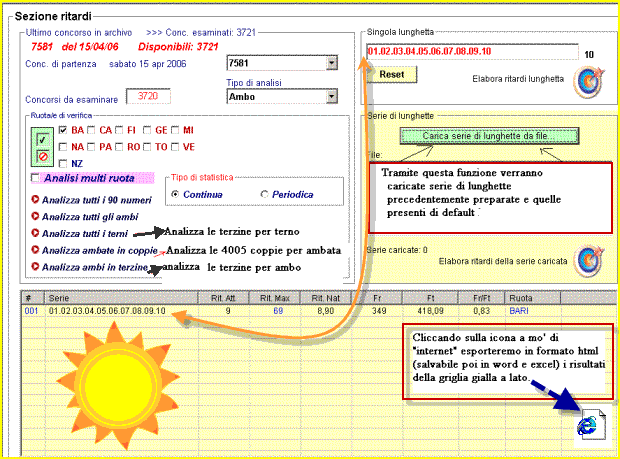
Task: Enable the TO wheel checkbox
Action: tap(147, 147)
